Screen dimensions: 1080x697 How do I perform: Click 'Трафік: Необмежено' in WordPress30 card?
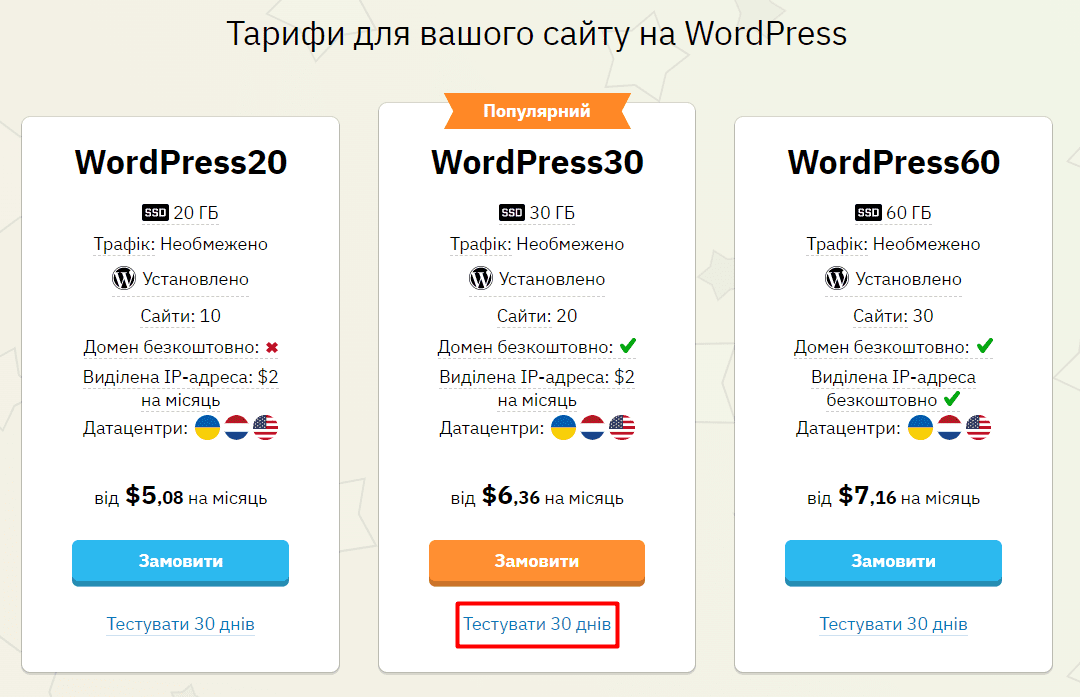(537, 245)
